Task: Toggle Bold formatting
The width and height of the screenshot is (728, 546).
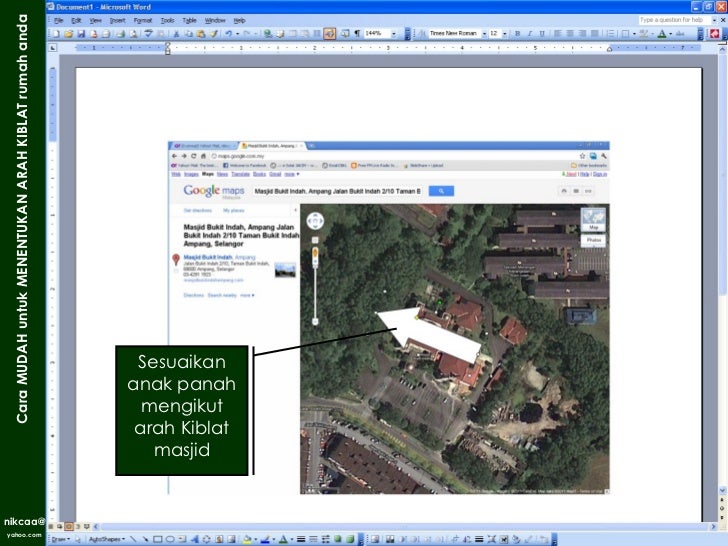Action: pos(518,33)
